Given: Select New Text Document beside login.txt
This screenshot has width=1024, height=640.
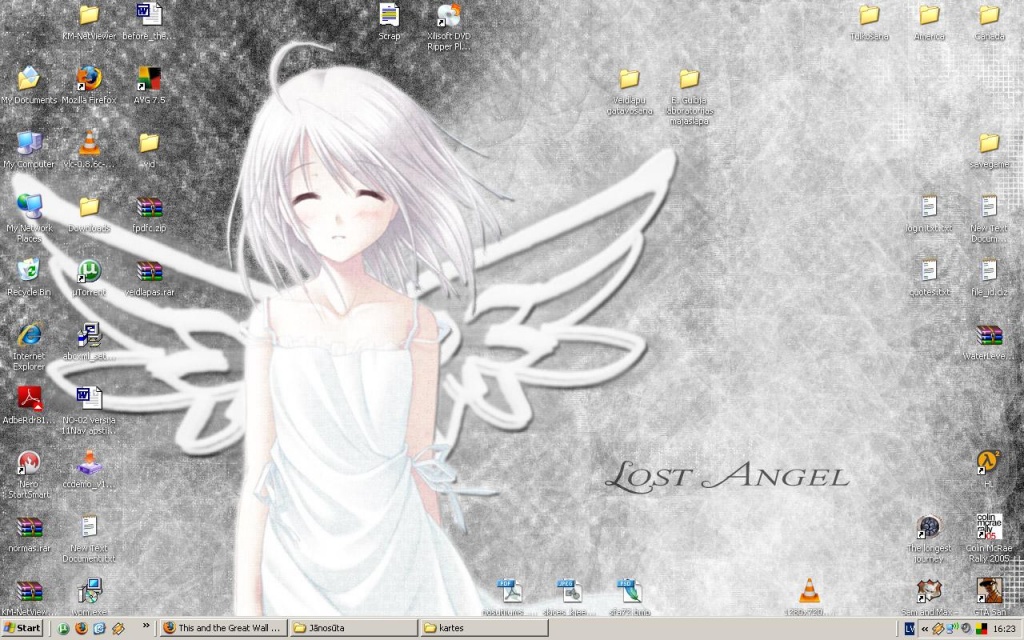Looking at the screenshot, I should tap(989, 218).
